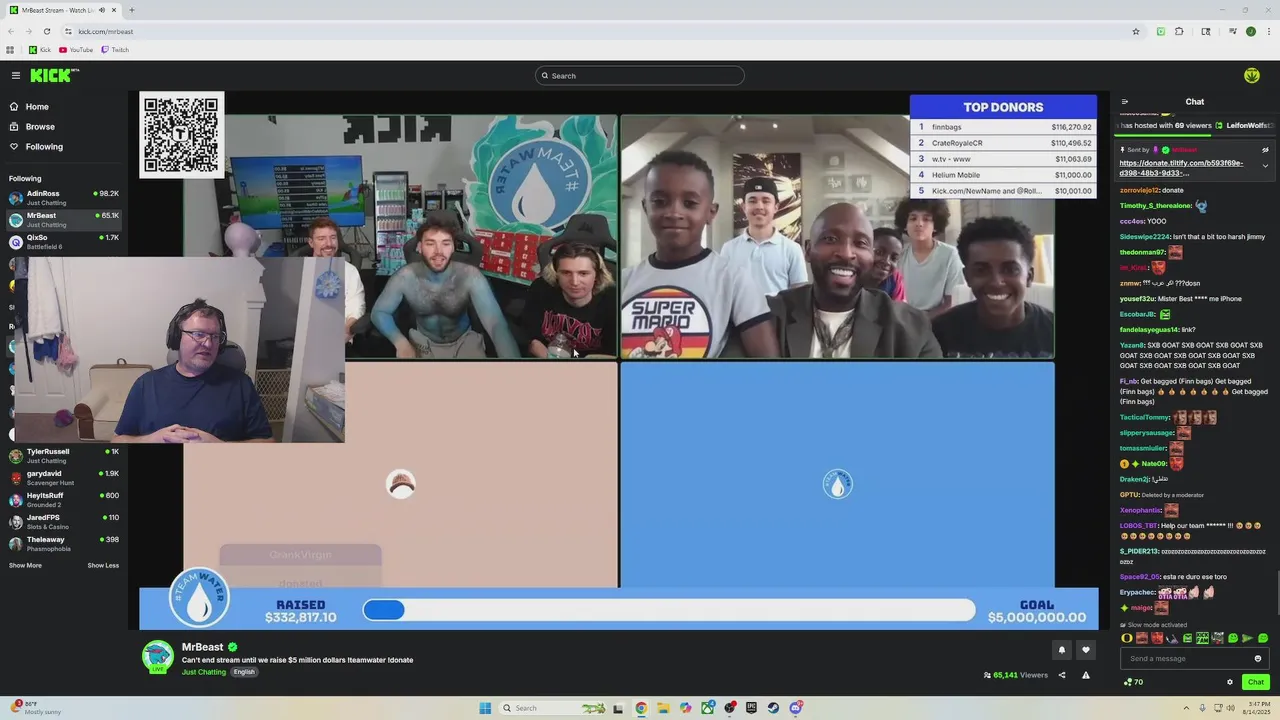Viewport: 1280px width, 720px height.
Task: Click the stream QR code
Action: pyautogui.click(x=182, y=135)
